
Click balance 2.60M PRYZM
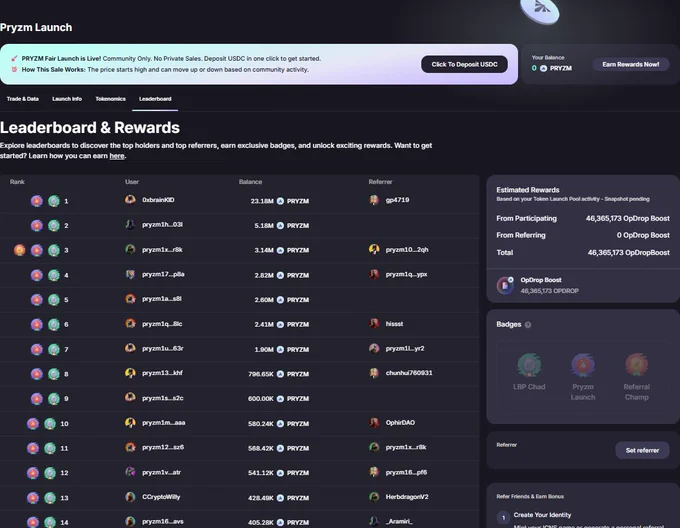281,300
